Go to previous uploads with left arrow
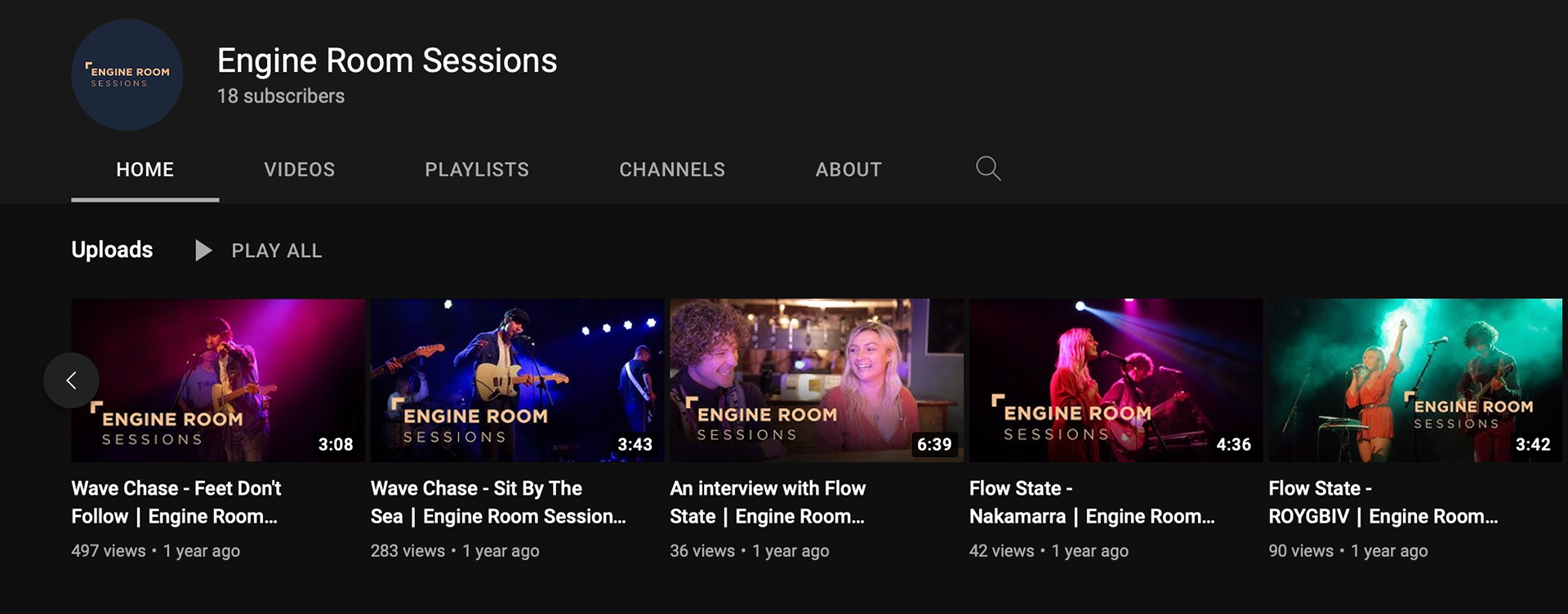1568x614 pixels. (x=71, y=380)
